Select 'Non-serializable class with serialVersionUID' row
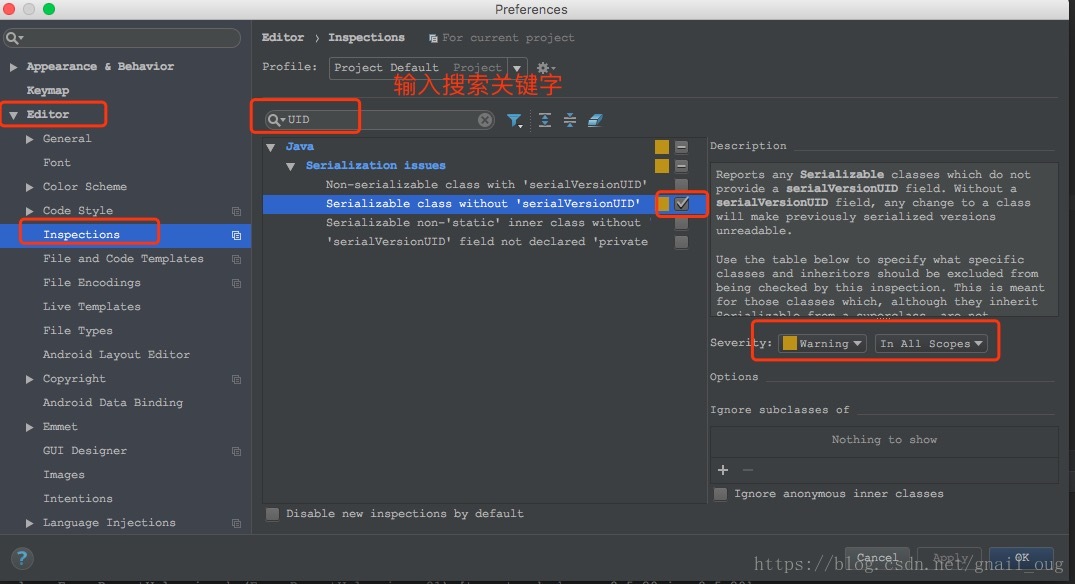The height and width of the screenshot is (584, 1075). pos(483,184)
